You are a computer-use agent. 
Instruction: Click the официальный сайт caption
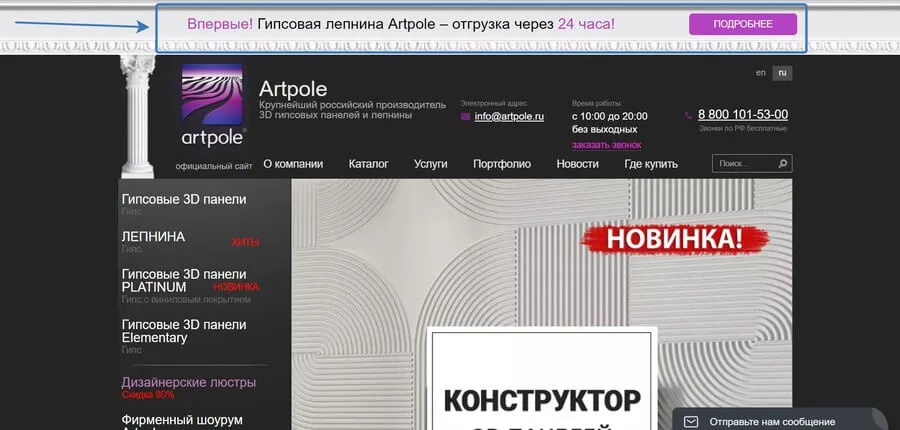coord(214,166)
